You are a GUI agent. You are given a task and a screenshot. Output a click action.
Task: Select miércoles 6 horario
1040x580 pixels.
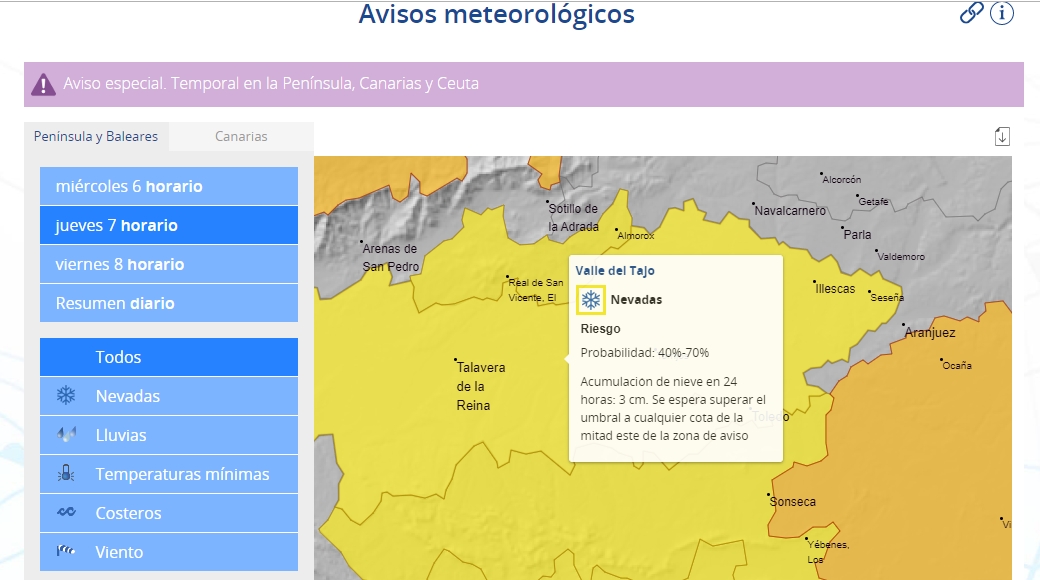[168, 186]
